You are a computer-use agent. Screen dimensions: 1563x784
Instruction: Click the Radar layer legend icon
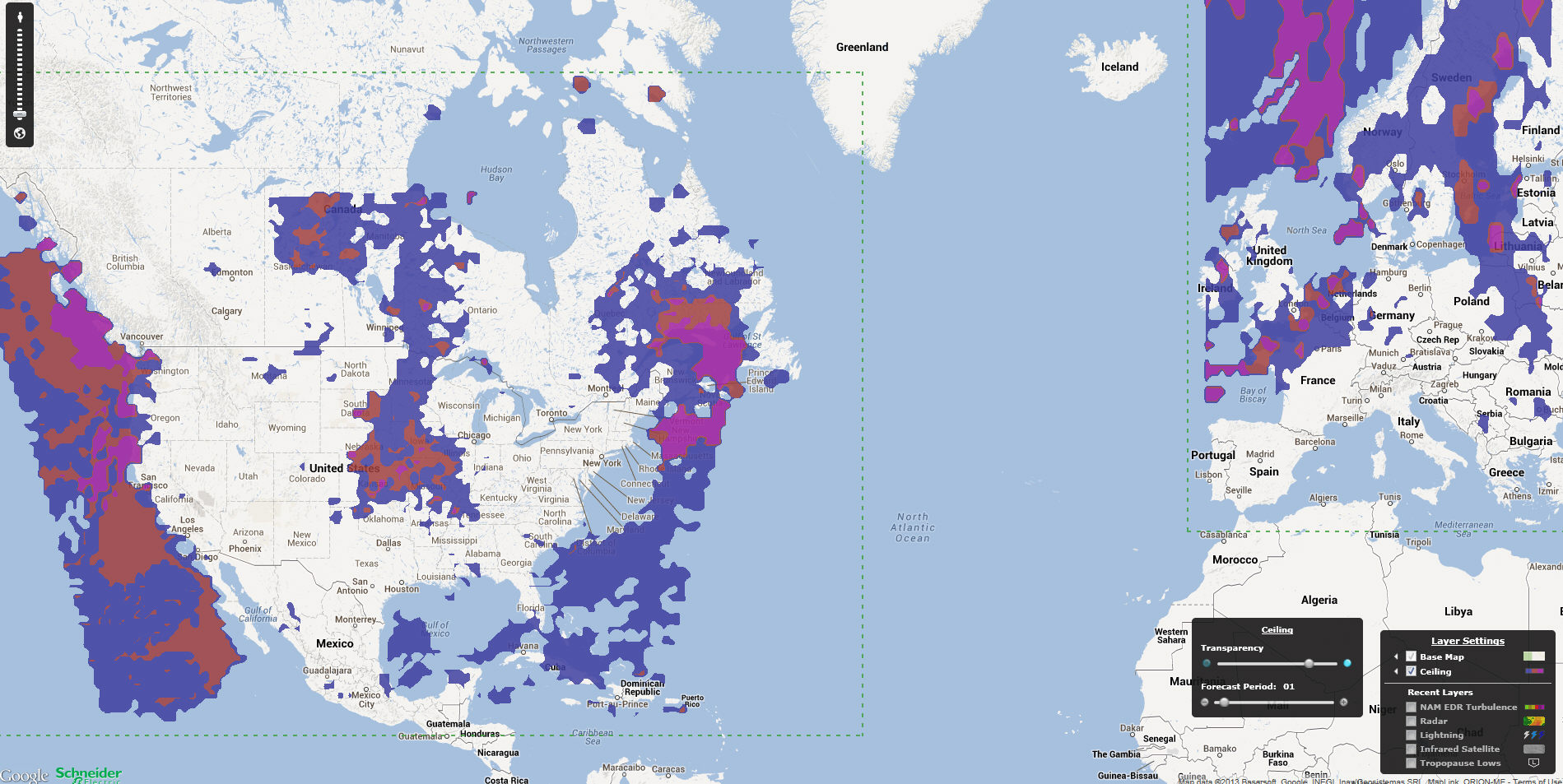click(x=1533, y=721)
